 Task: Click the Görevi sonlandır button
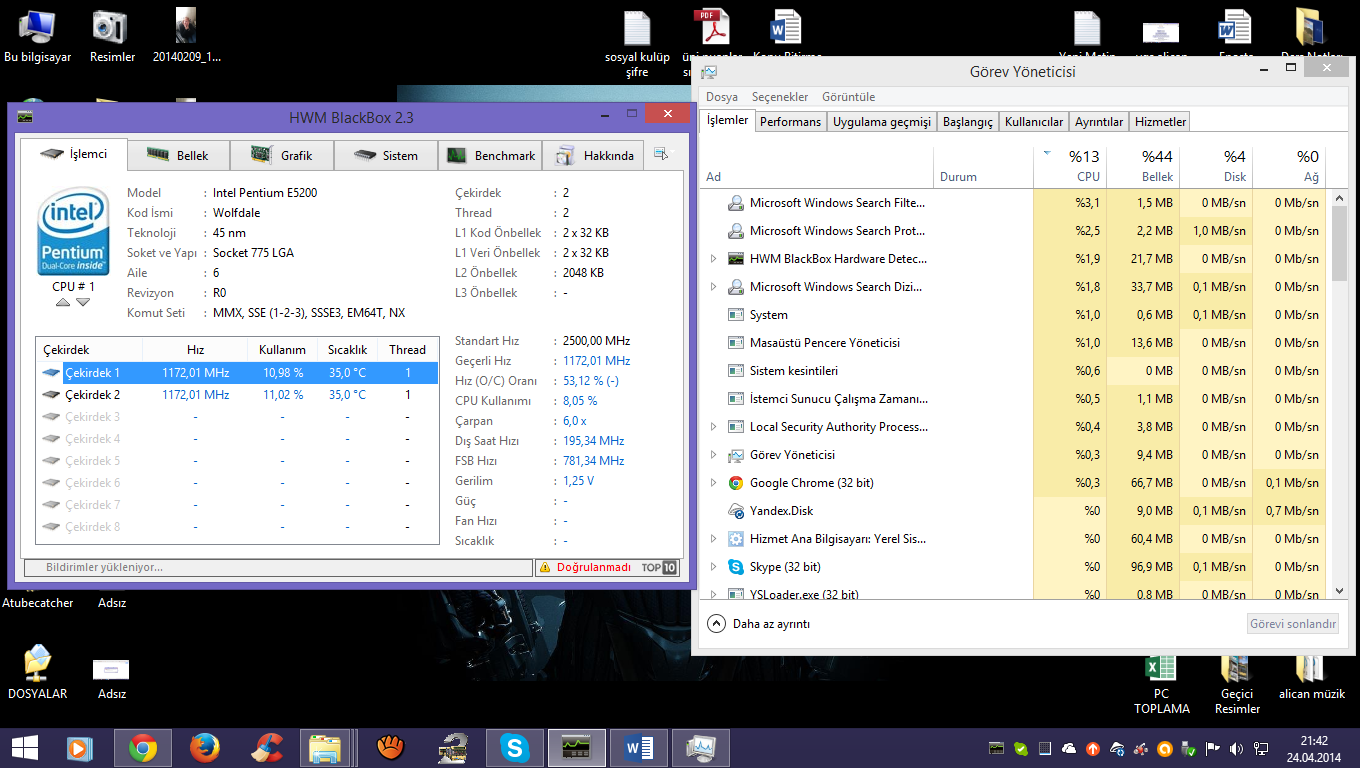click(1293, 623)
